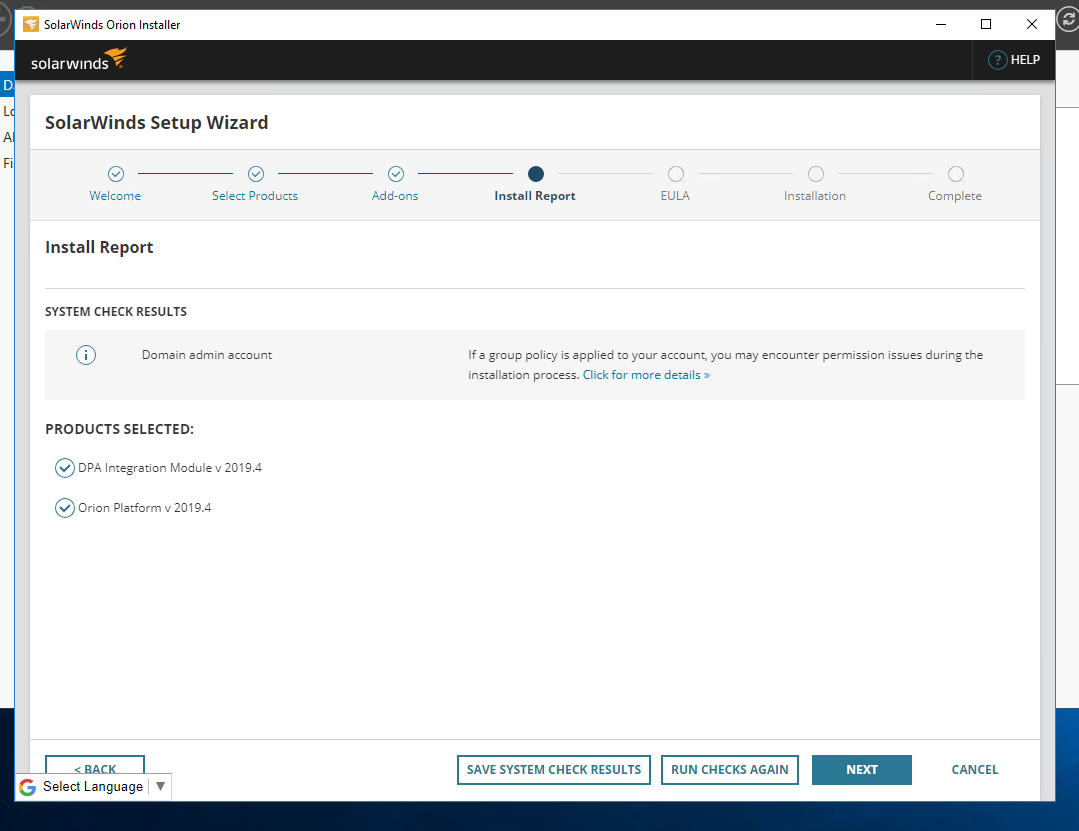Viewport: 1079px width, 831px height.
Task: Click the Next button
Action: point(862,770)
